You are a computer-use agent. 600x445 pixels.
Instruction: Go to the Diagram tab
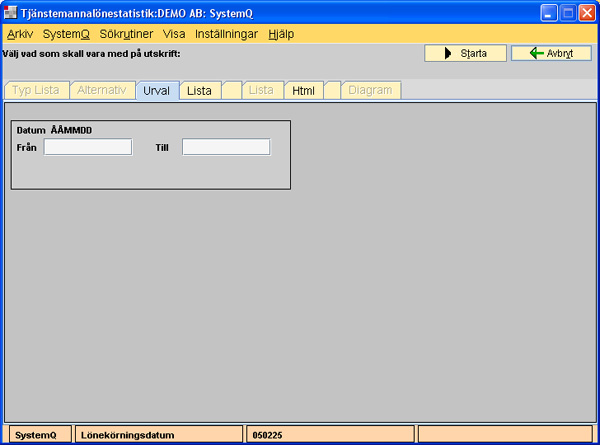click(x=371, y=90)
